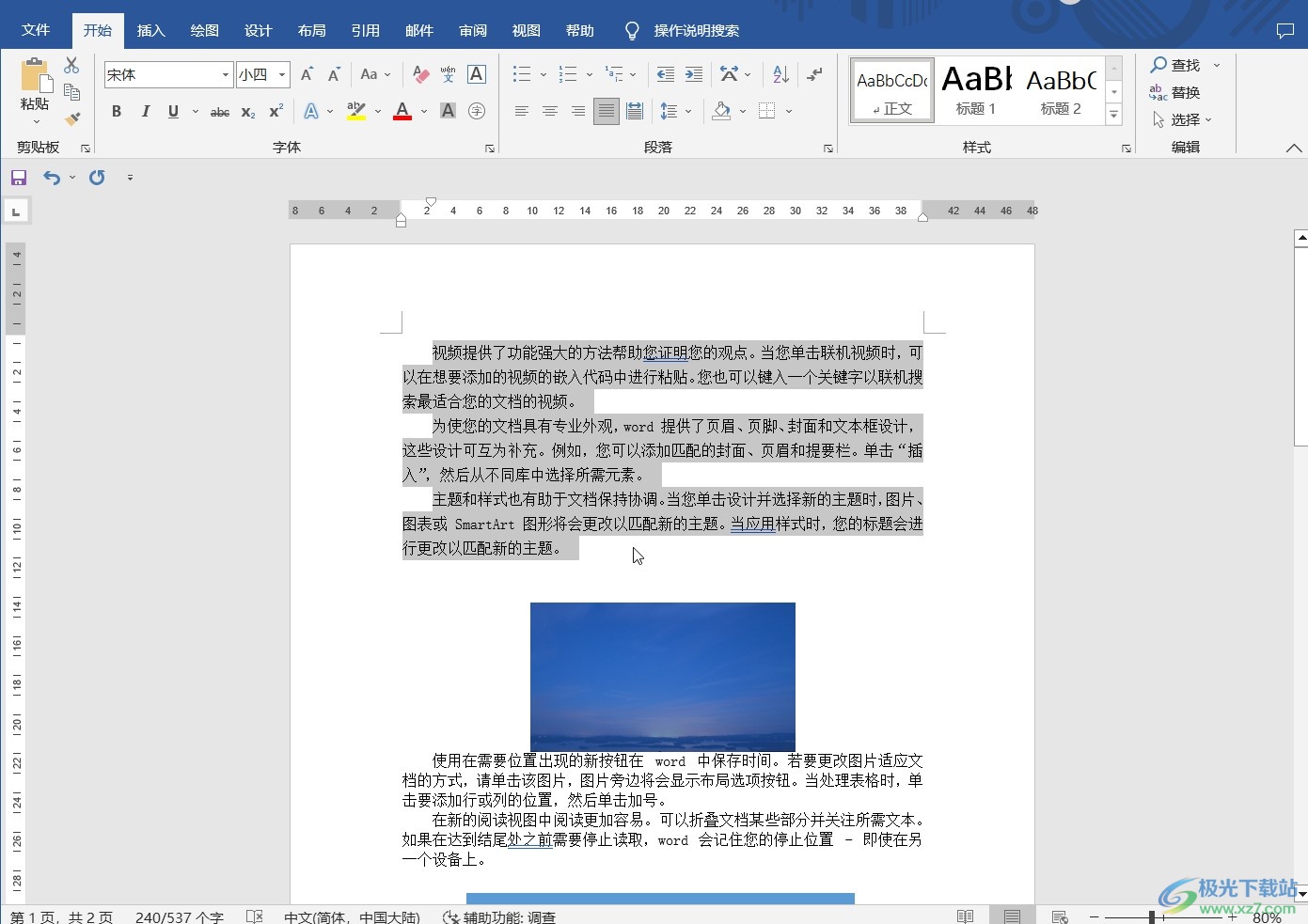The image size is (1308, 924).
Task: Expand the bullet list options arrow
Action: (543, 73)
